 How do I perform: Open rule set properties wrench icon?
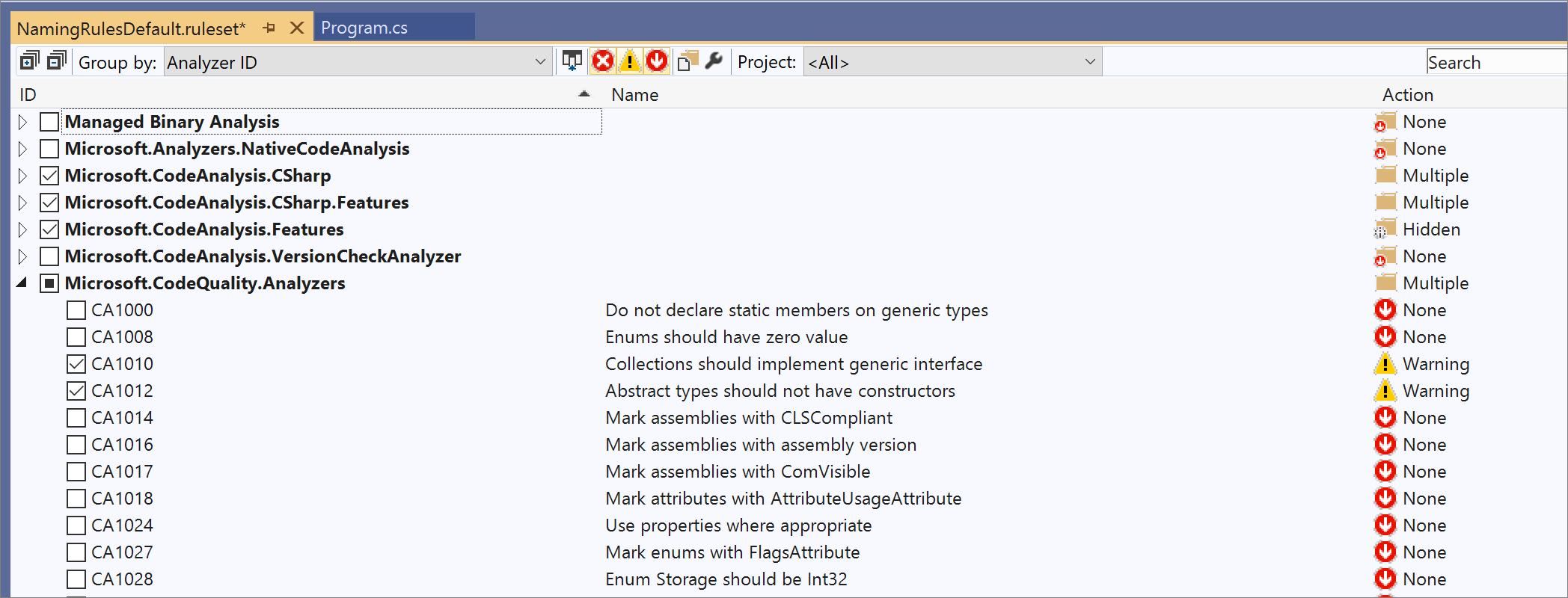[714, 61]
